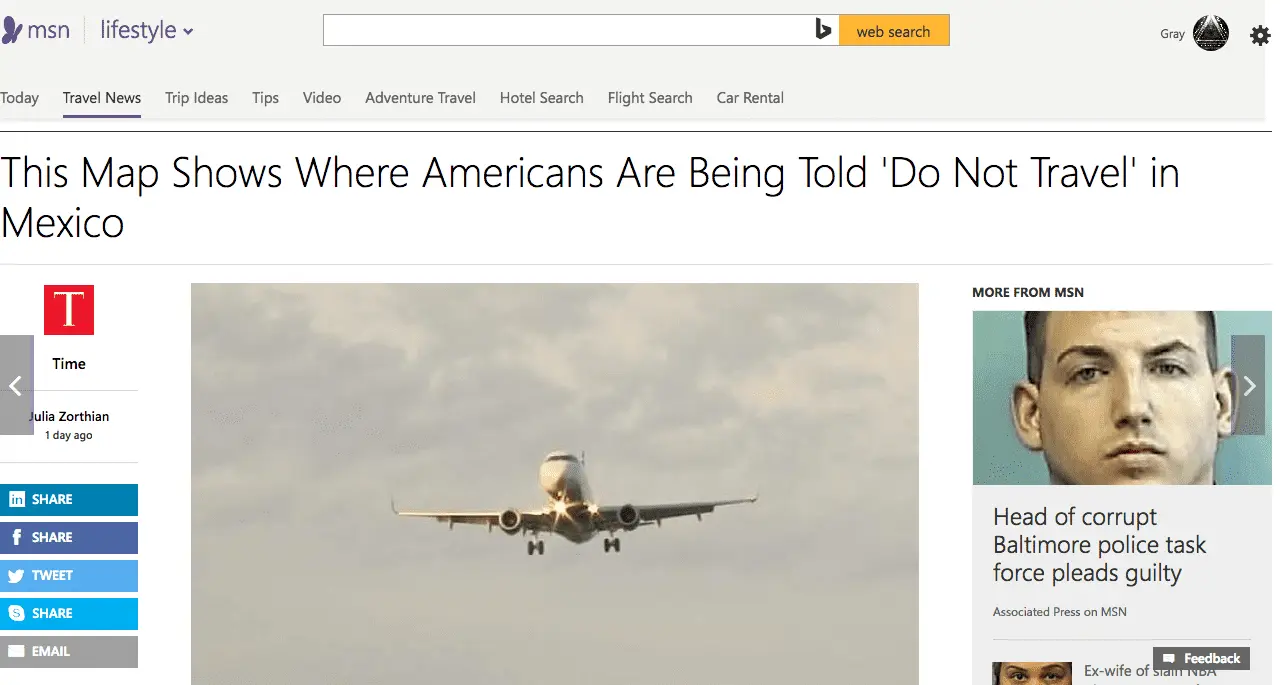Select the Adventure Travel tab
Screen dimensions: 1280x685
point(420,98)
